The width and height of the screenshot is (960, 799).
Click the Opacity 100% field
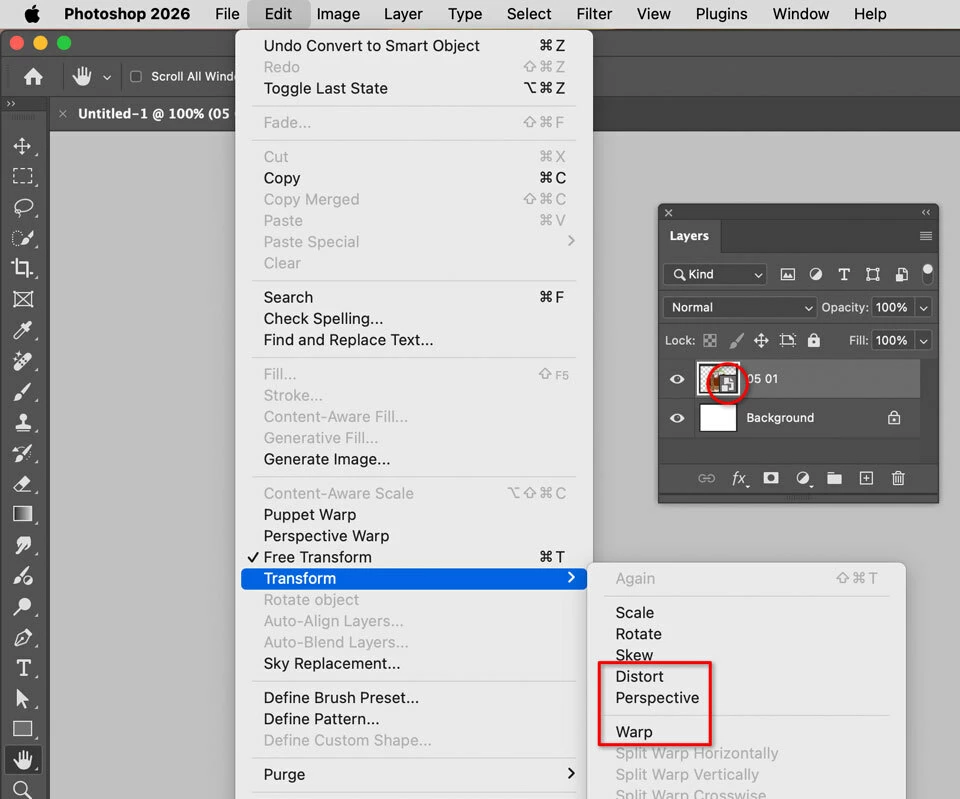[x=891, y=307]
